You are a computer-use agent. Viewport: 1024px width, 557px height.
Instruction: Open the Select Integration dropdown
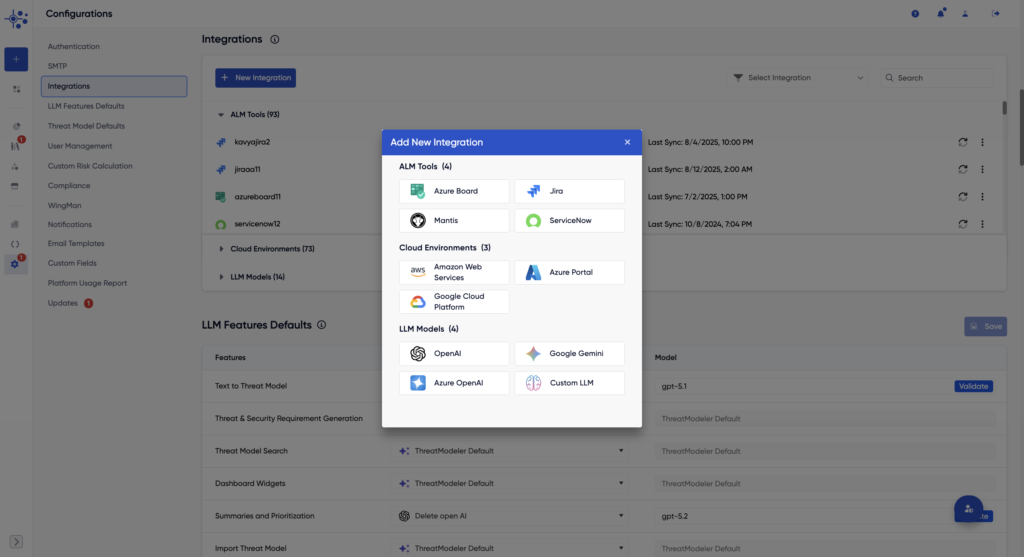798,78
